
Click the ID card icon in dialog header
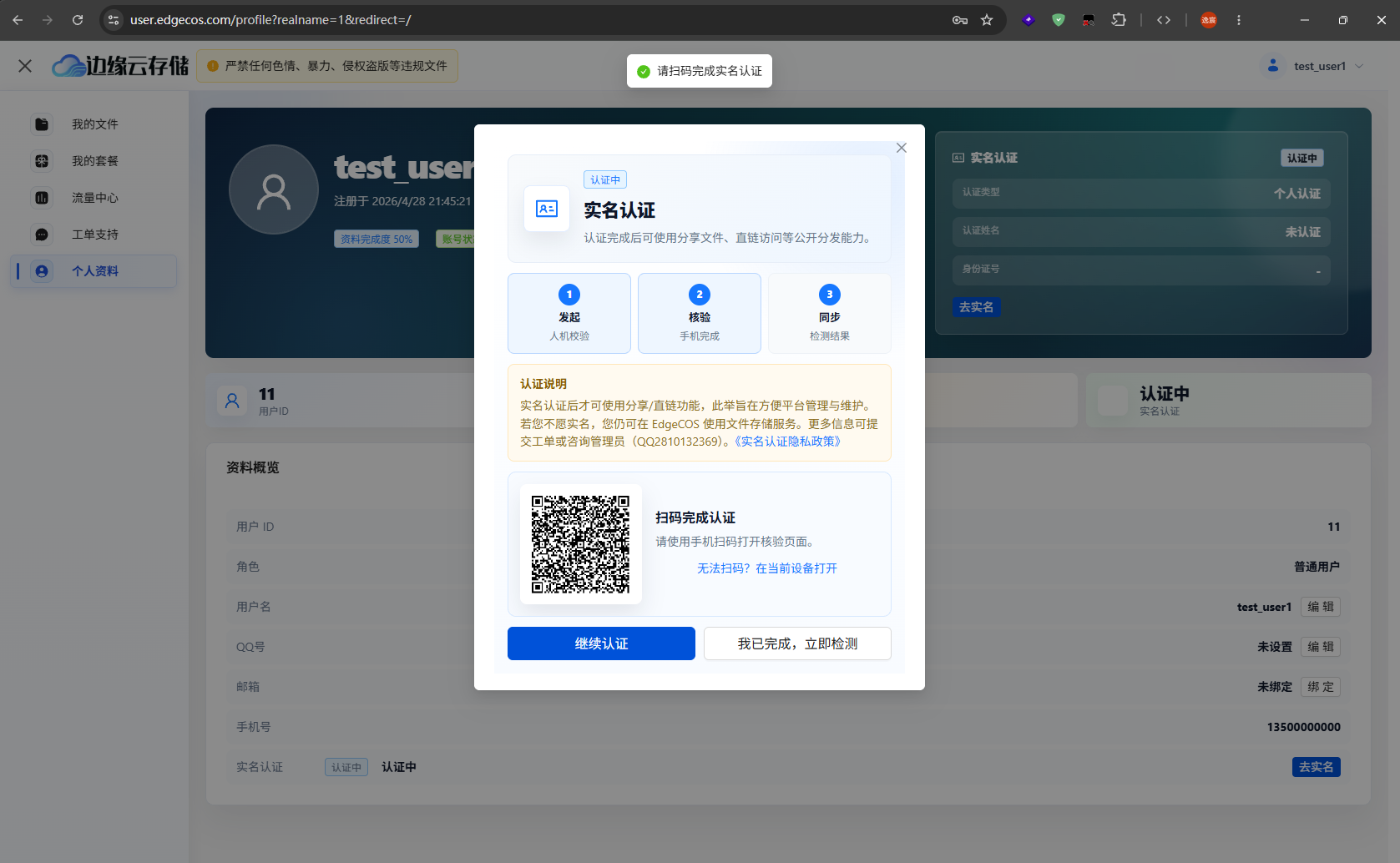click(x=547, y=209)
